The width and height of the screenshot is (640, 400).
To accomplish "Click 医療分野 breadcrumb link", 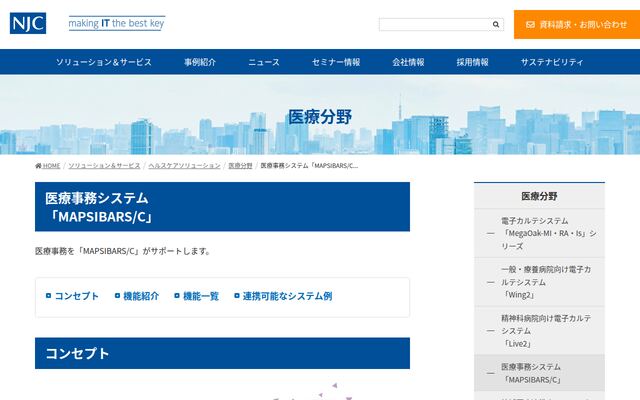I will point(240,166).
